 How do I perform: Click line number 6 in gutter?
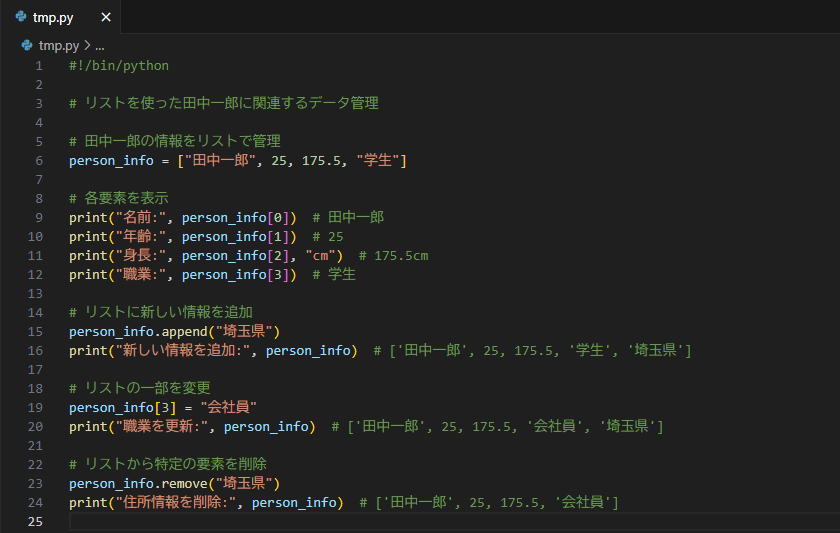[39, 161]
